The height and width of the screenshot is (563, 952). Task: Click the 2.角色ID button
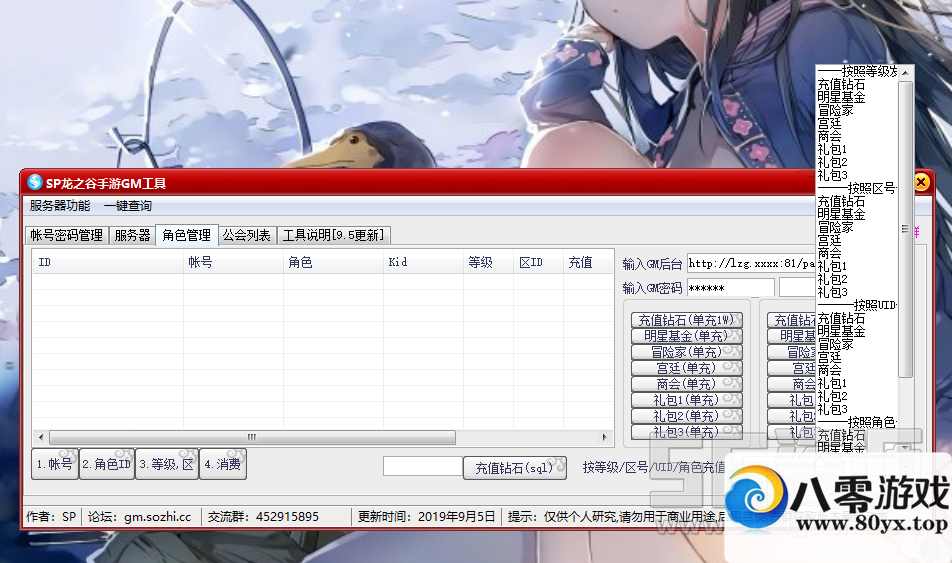107,464
